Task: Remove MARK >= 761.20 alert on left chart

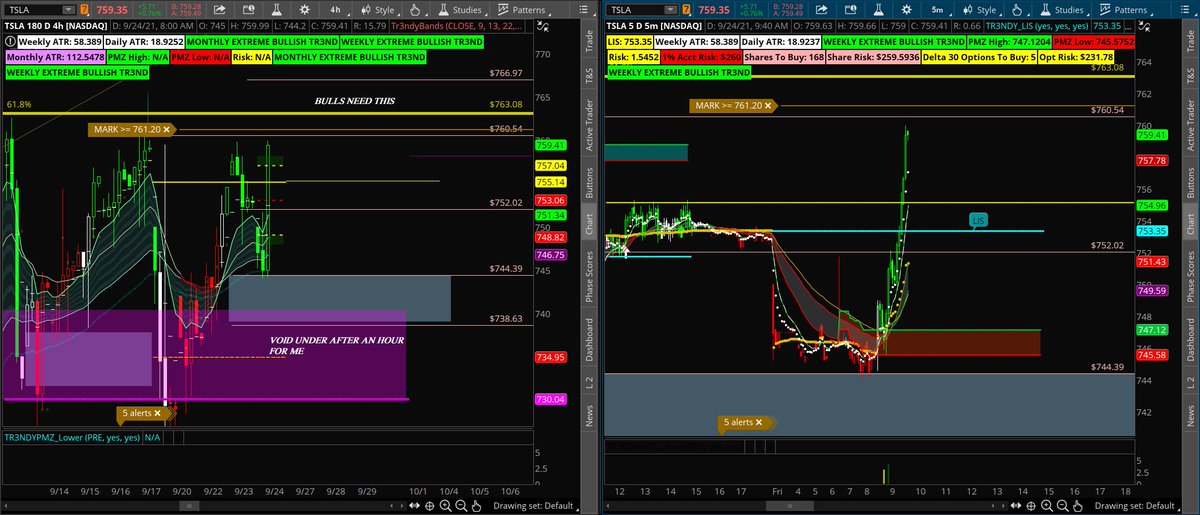Action: pos(167,129)
